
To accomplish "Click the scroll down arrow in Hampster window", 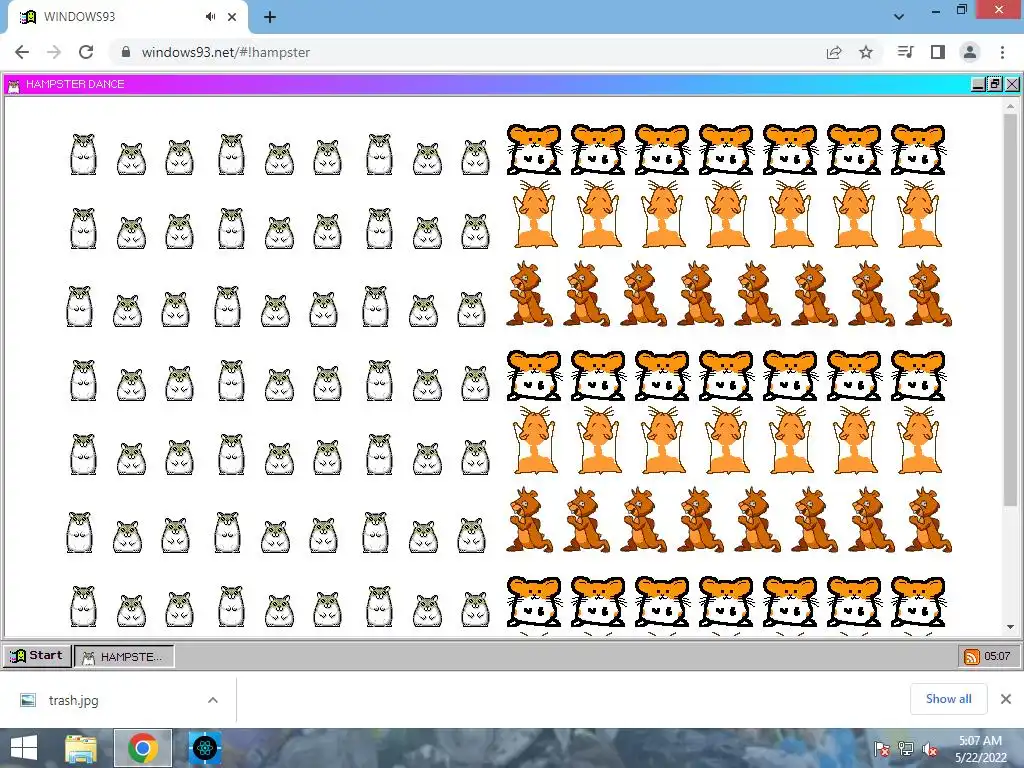I will pos(1010,627).
